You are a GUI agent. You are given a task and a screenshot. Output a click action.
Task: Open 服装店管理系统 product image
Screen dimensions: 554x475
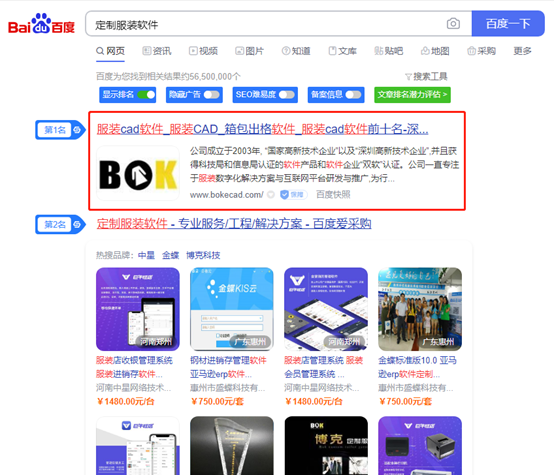(326, 309)
